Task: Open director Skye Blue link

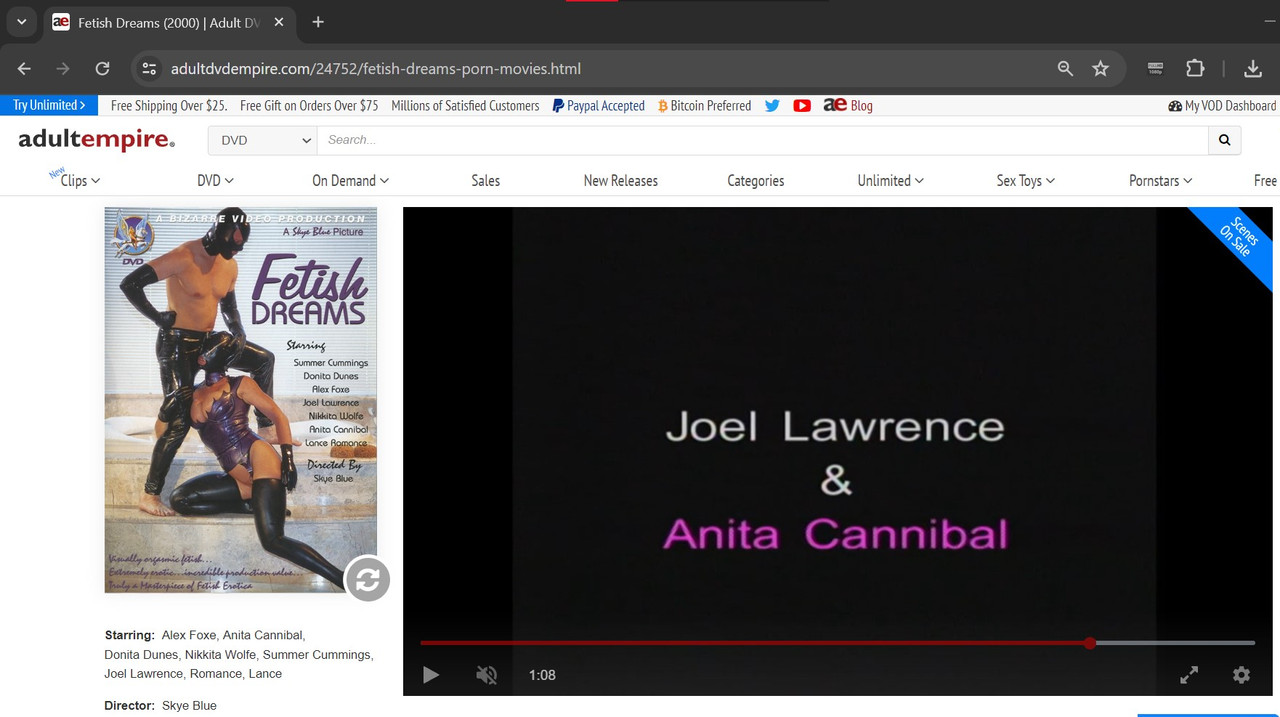Action: [x=189, y=705]
